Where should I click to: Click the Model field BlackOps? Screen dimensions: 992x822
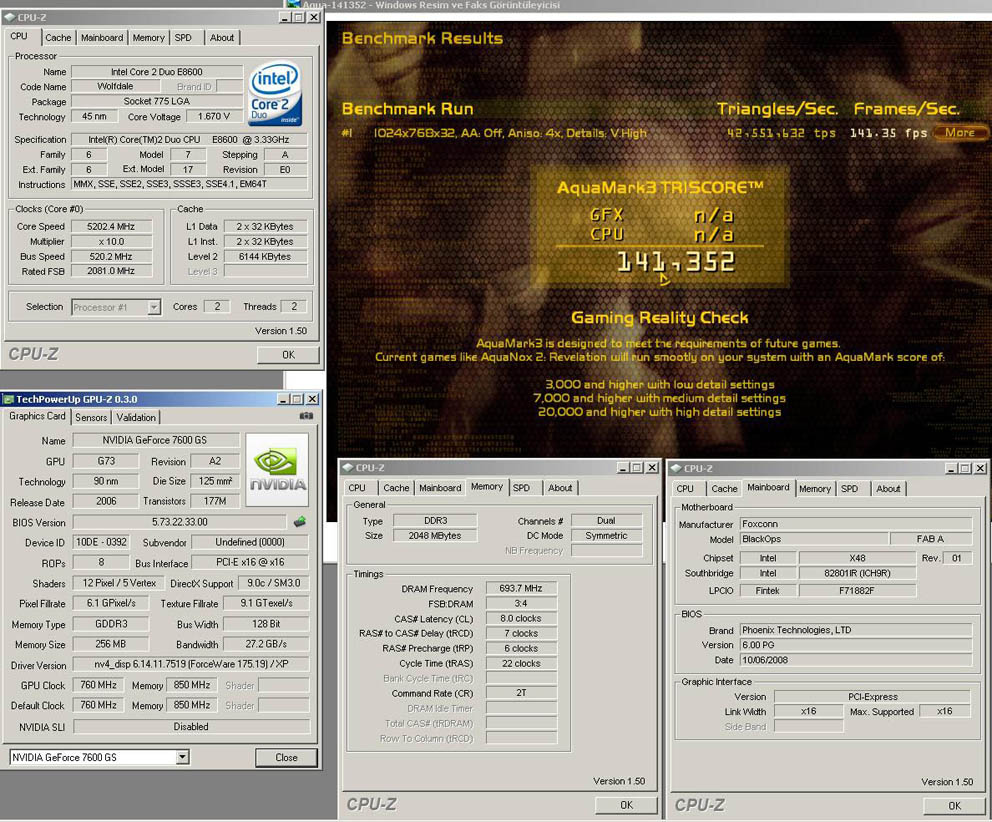tap(814, 539)
